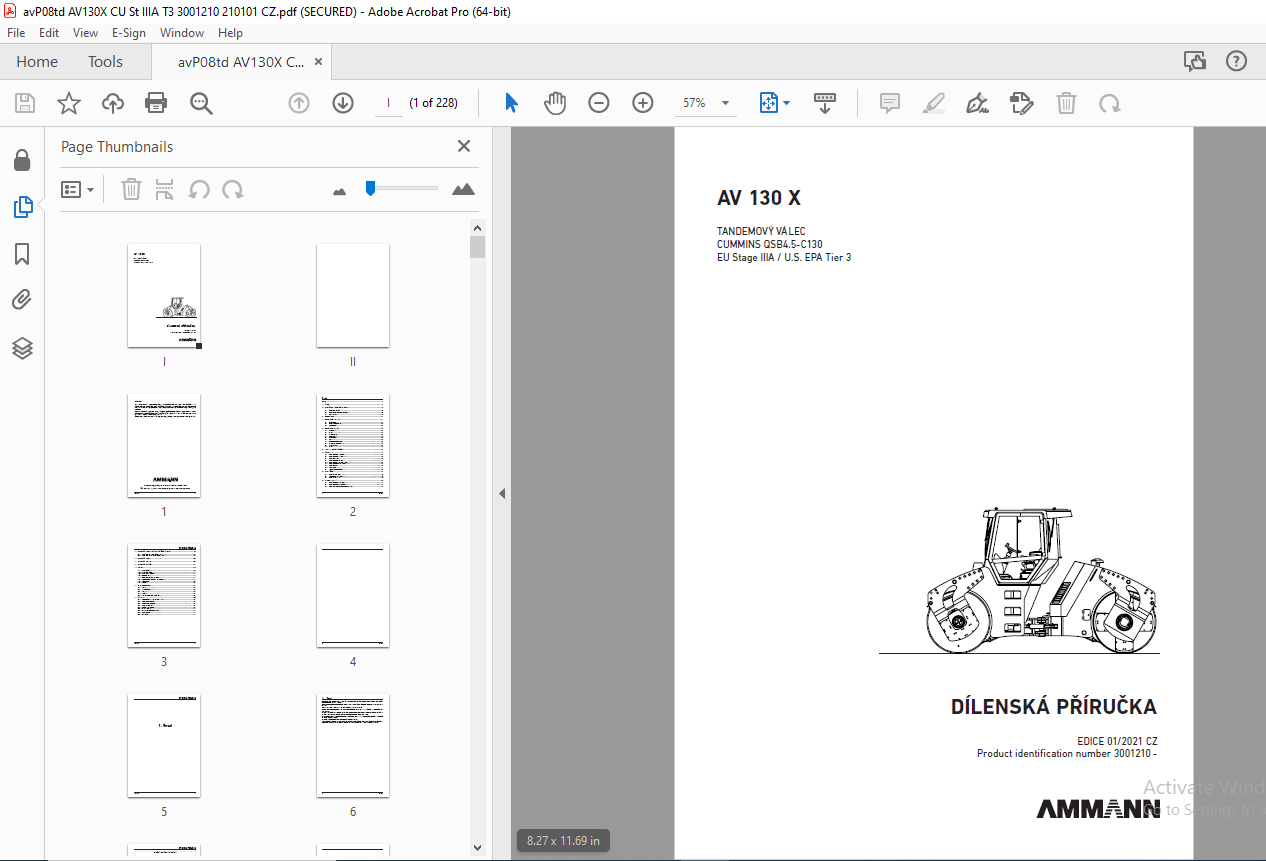Collapse the navigation pane arrow
The width and height of the screenshot is (1266, 861).
pyautogui.click(x=502, y=494)
